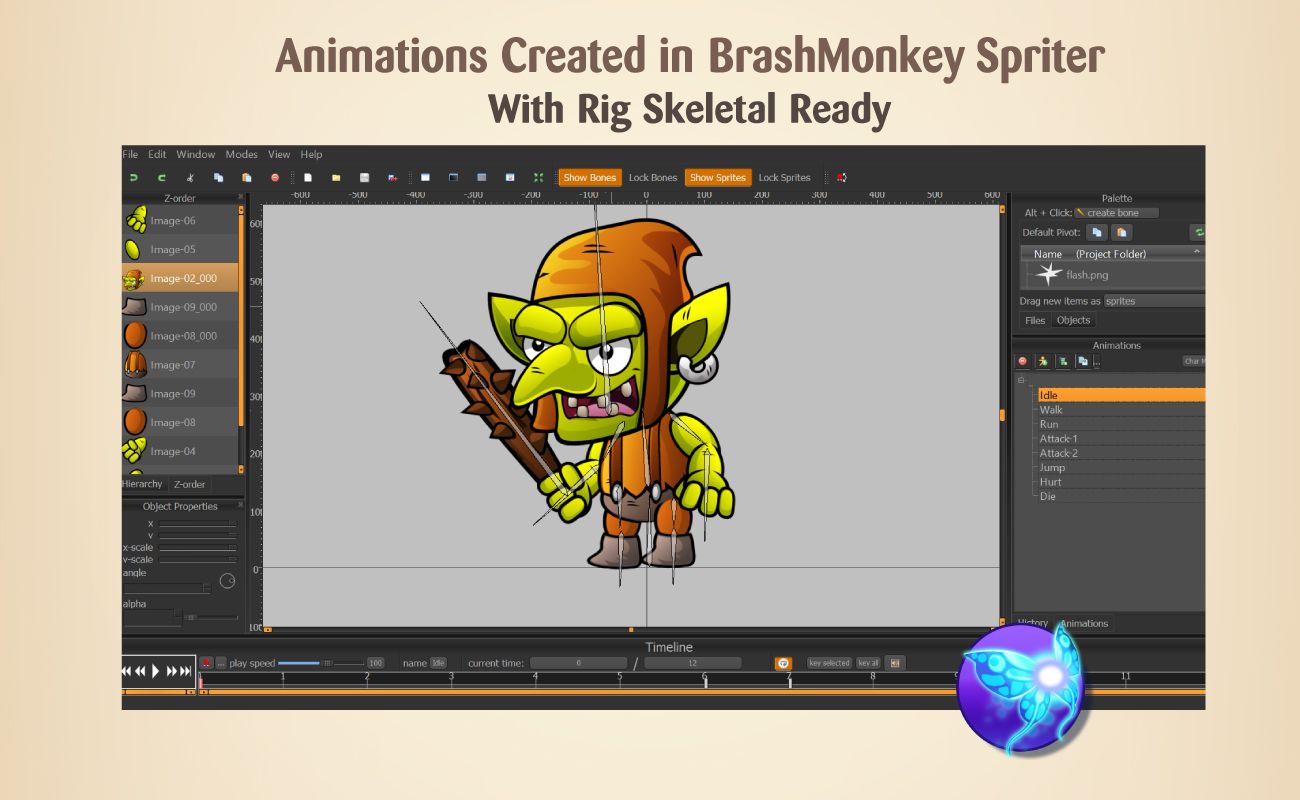Collapse the animations tree root expander
1300x800 pixels.
tap(1021, 380)
